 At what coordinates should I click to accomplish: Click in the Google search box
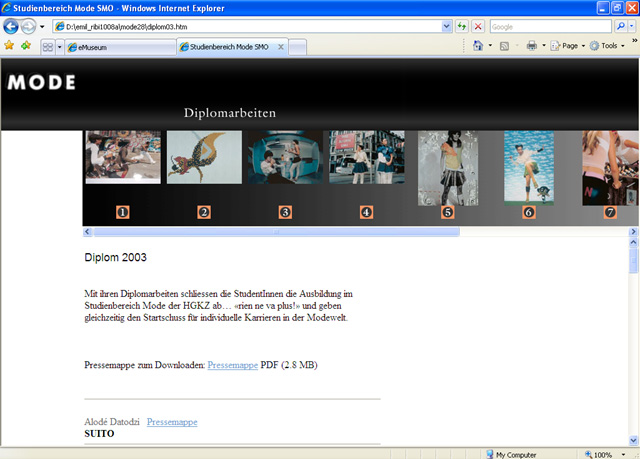pos(560,26)
